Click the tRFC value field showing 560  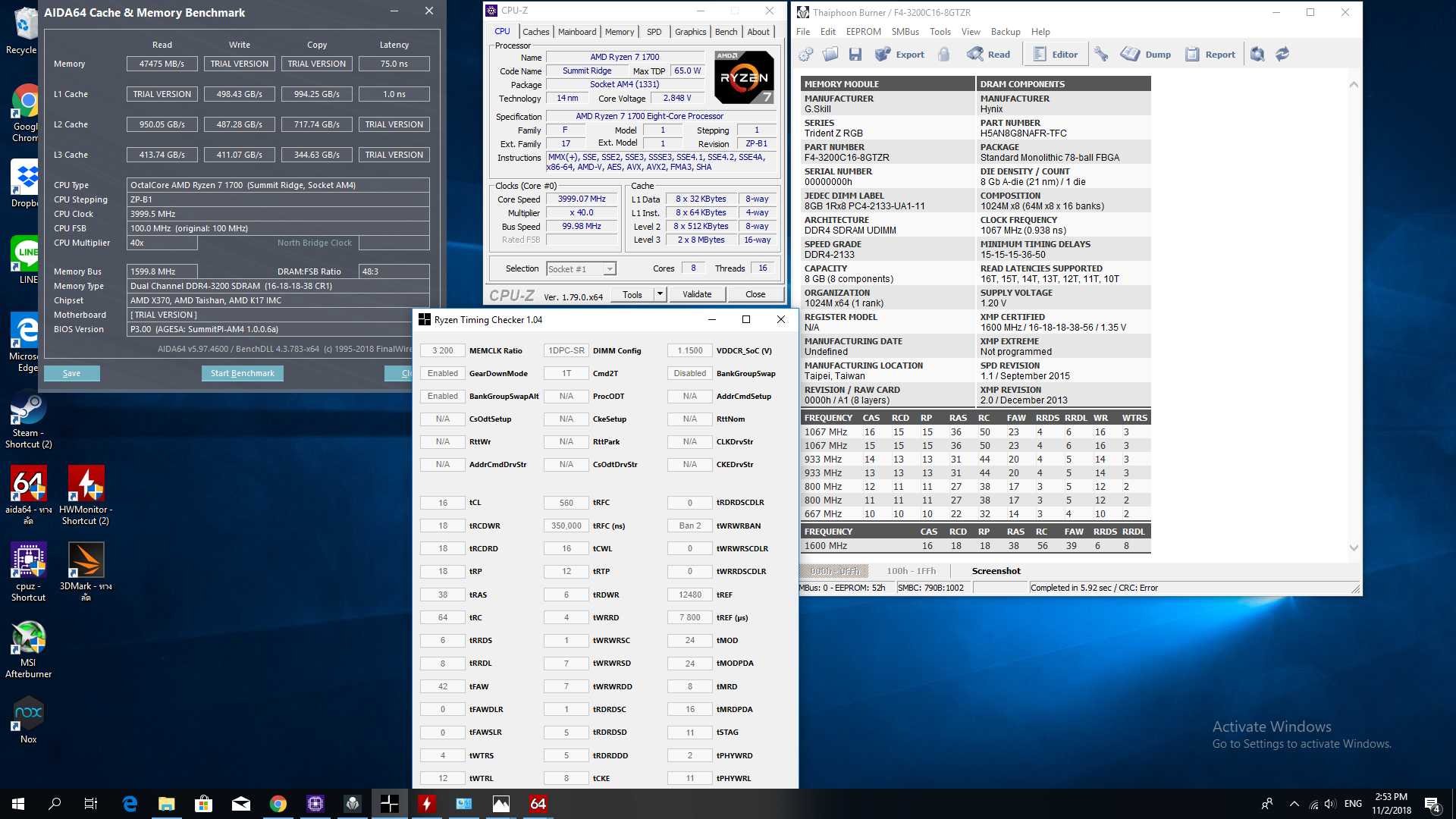click(566, 503)
